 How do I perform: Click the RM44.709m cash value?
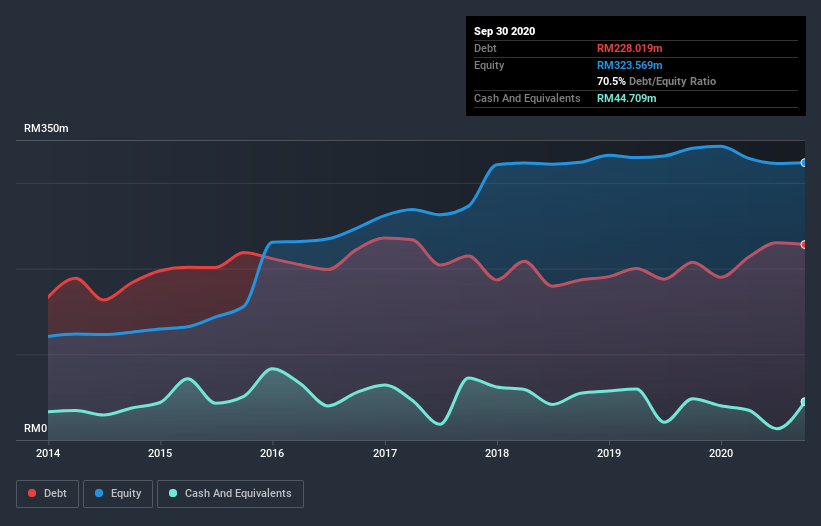(626, 98)
